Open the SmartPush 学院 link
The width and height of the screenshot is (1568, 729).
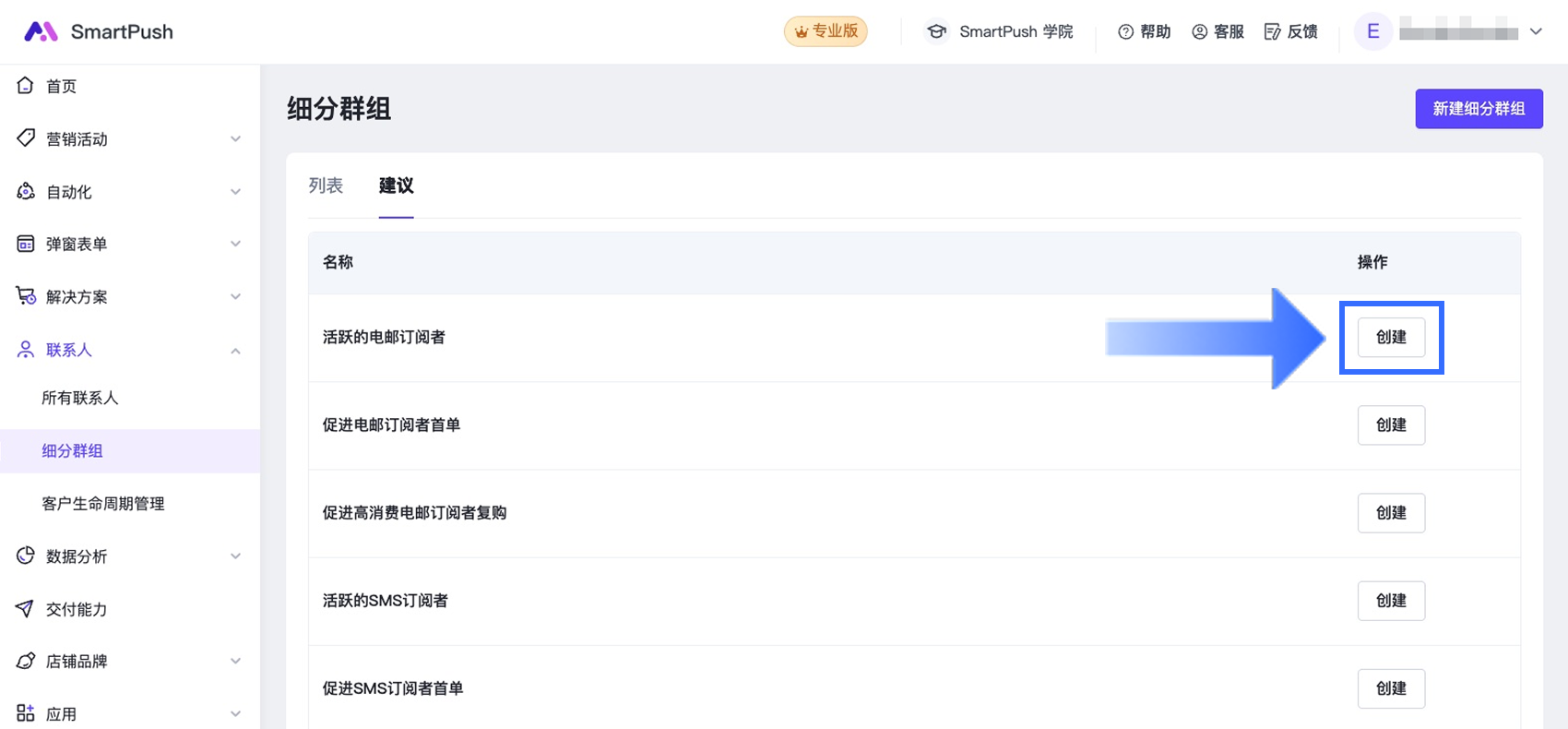coord(1016,31)
